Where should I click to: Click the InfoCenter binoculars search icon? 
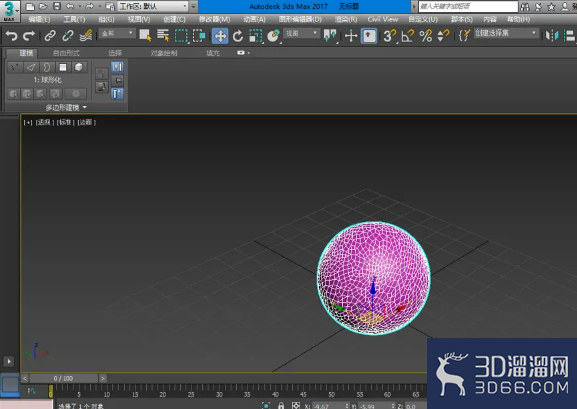click(525, 6)
